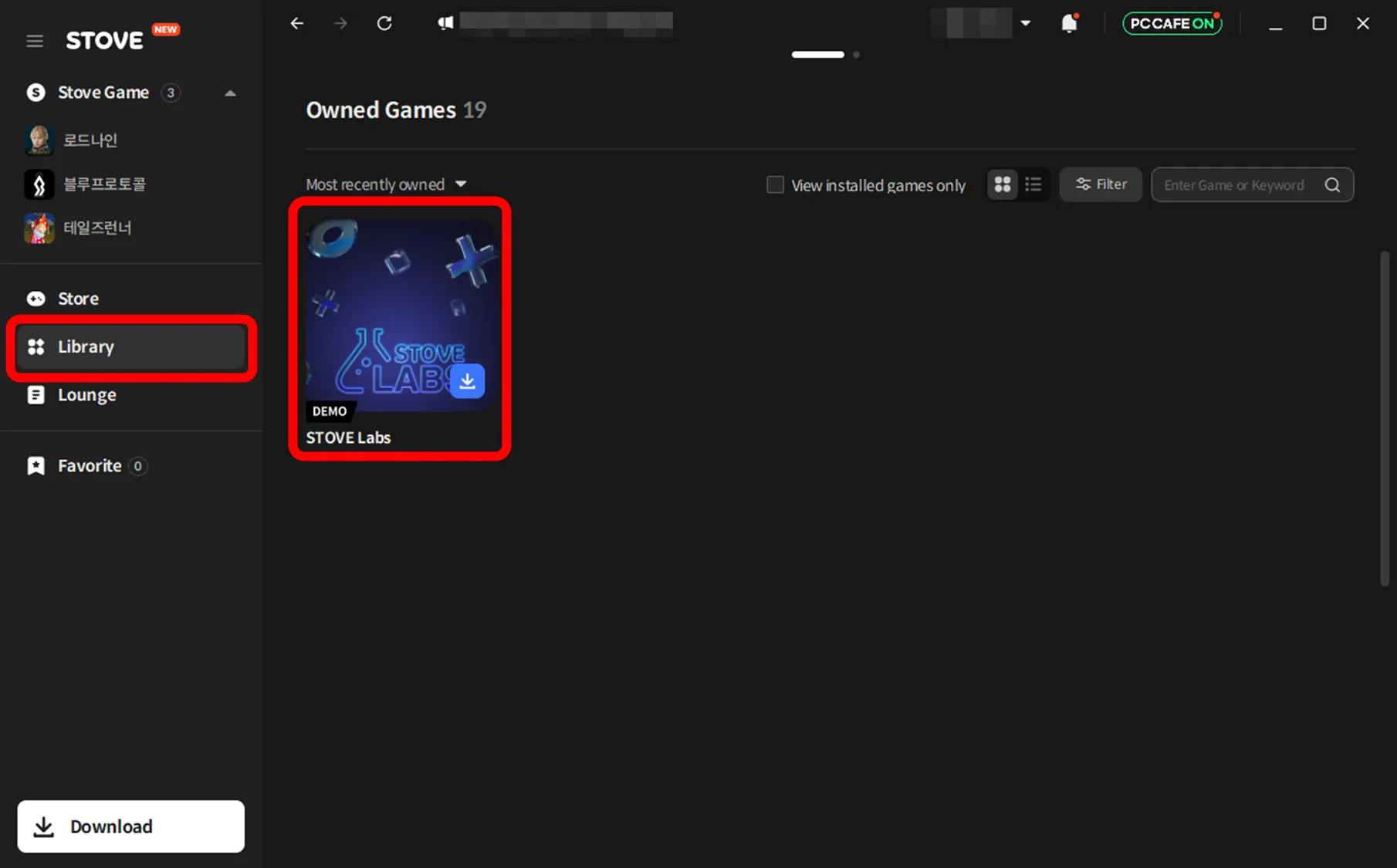Maximize the STOVE window

(1319, 23)
